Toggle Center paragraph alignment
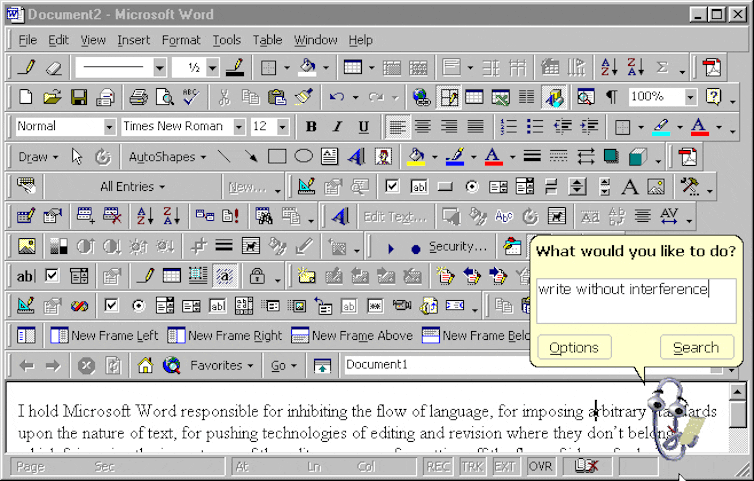Image resolution: width=754 pixels, height=481 pixels. pos(423,127)
